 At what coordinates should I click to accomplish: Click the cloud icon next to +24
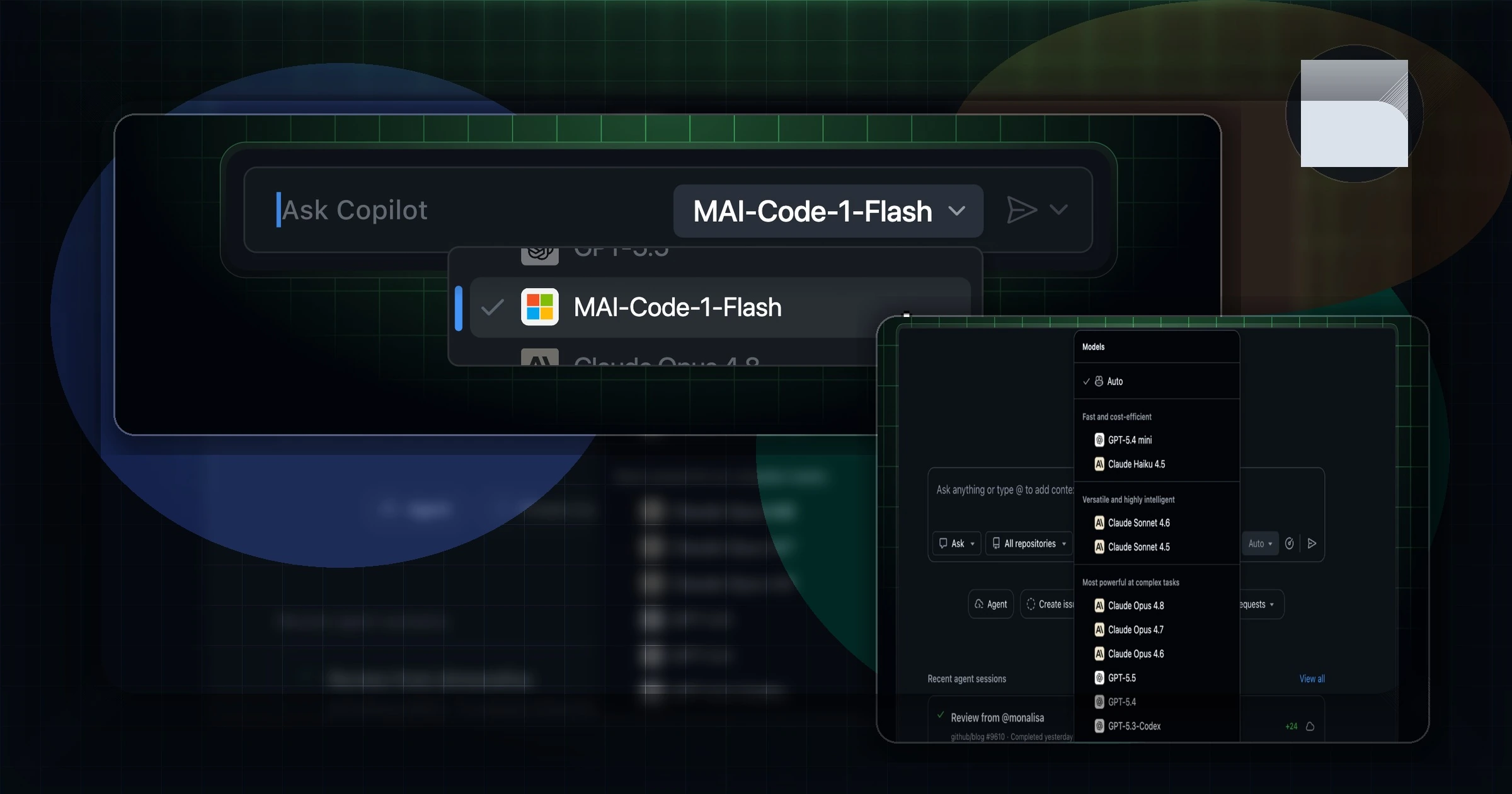click(x=1310, y=726)
